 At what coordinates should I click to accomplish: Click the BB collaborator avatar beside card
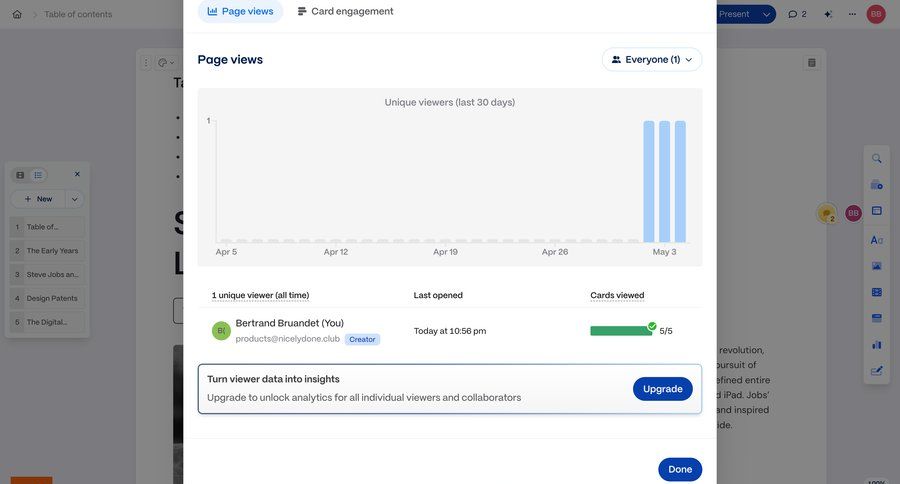coord(854,213)
